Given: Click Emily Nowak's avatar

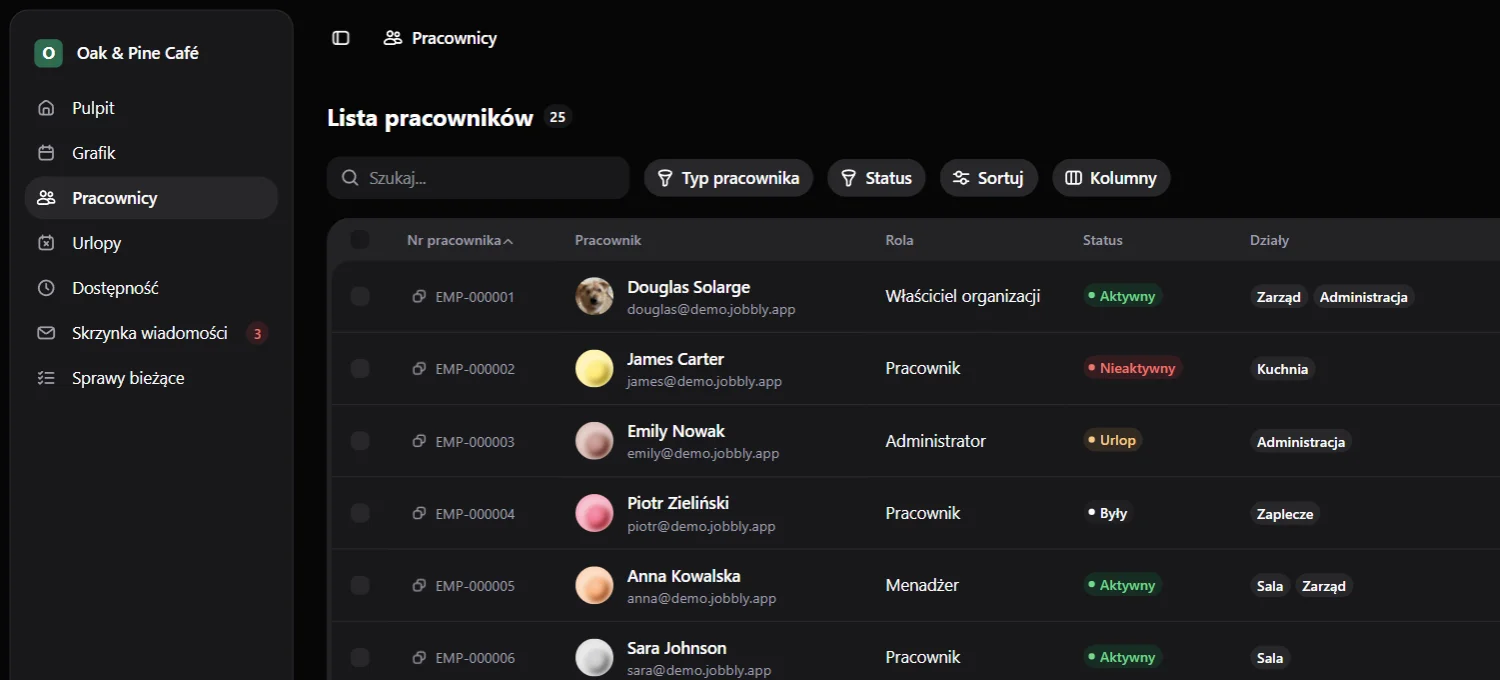Looking at the screenshot, I should [594, 441].
